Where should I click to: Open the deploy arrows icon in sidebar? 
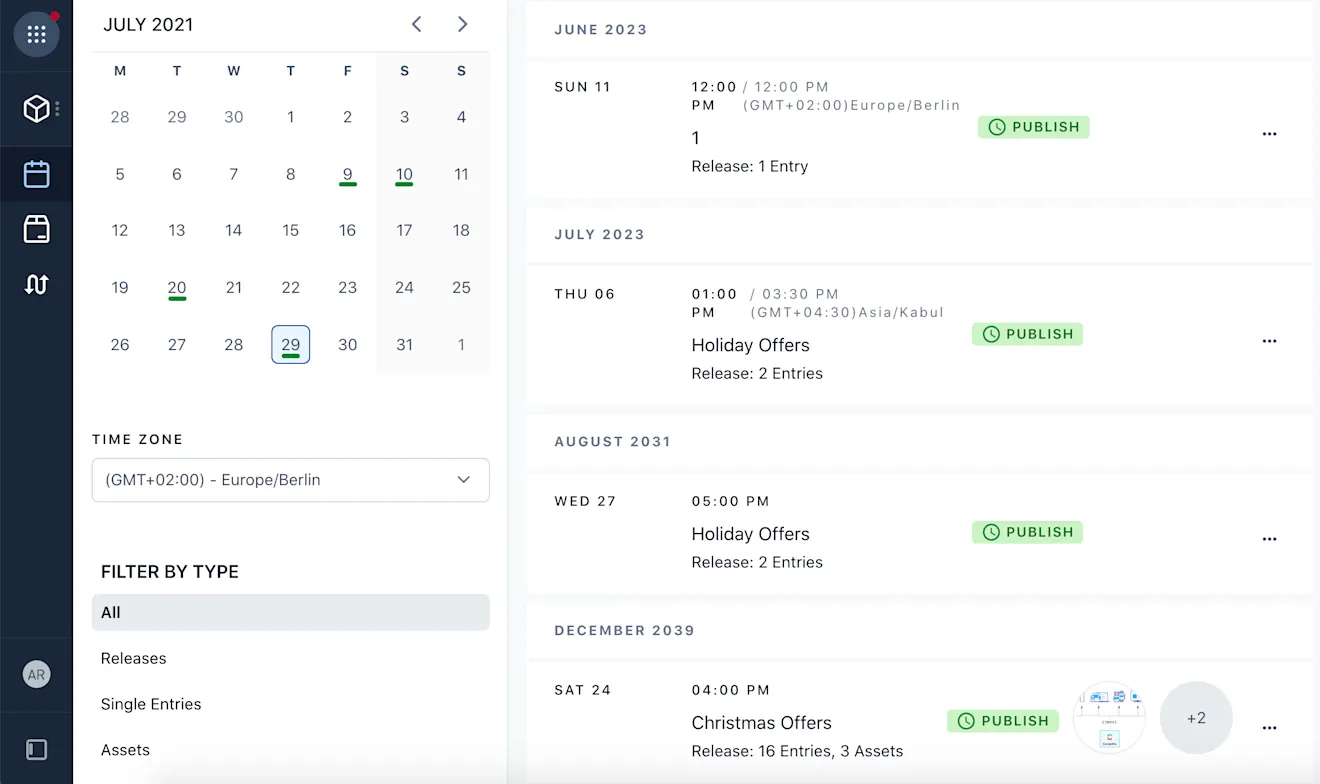pyautogui.click(x=37, y=284)
